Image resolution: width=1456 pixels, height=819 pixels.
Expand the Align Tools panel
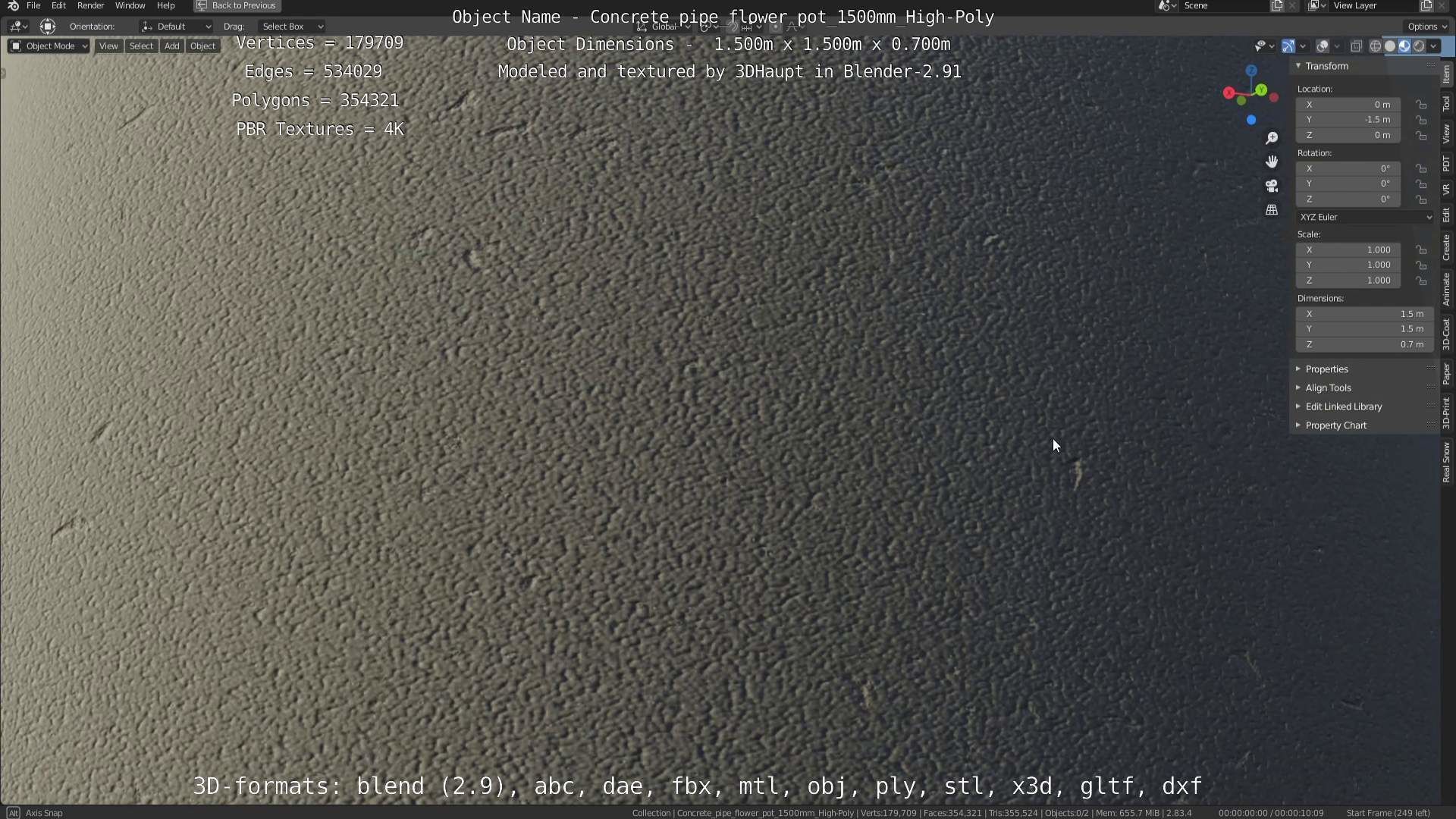point(1328,388)
